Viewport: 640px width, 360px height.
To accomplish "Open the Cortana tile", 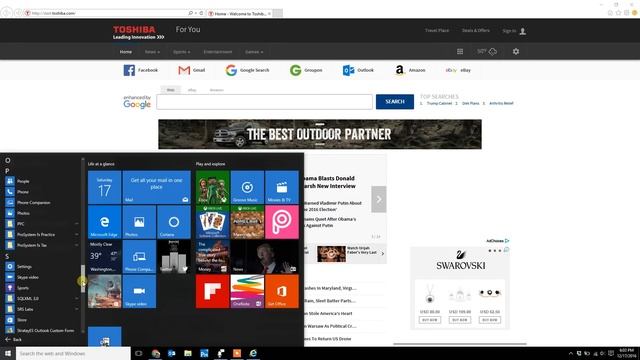I will click(x=174, y=222).
